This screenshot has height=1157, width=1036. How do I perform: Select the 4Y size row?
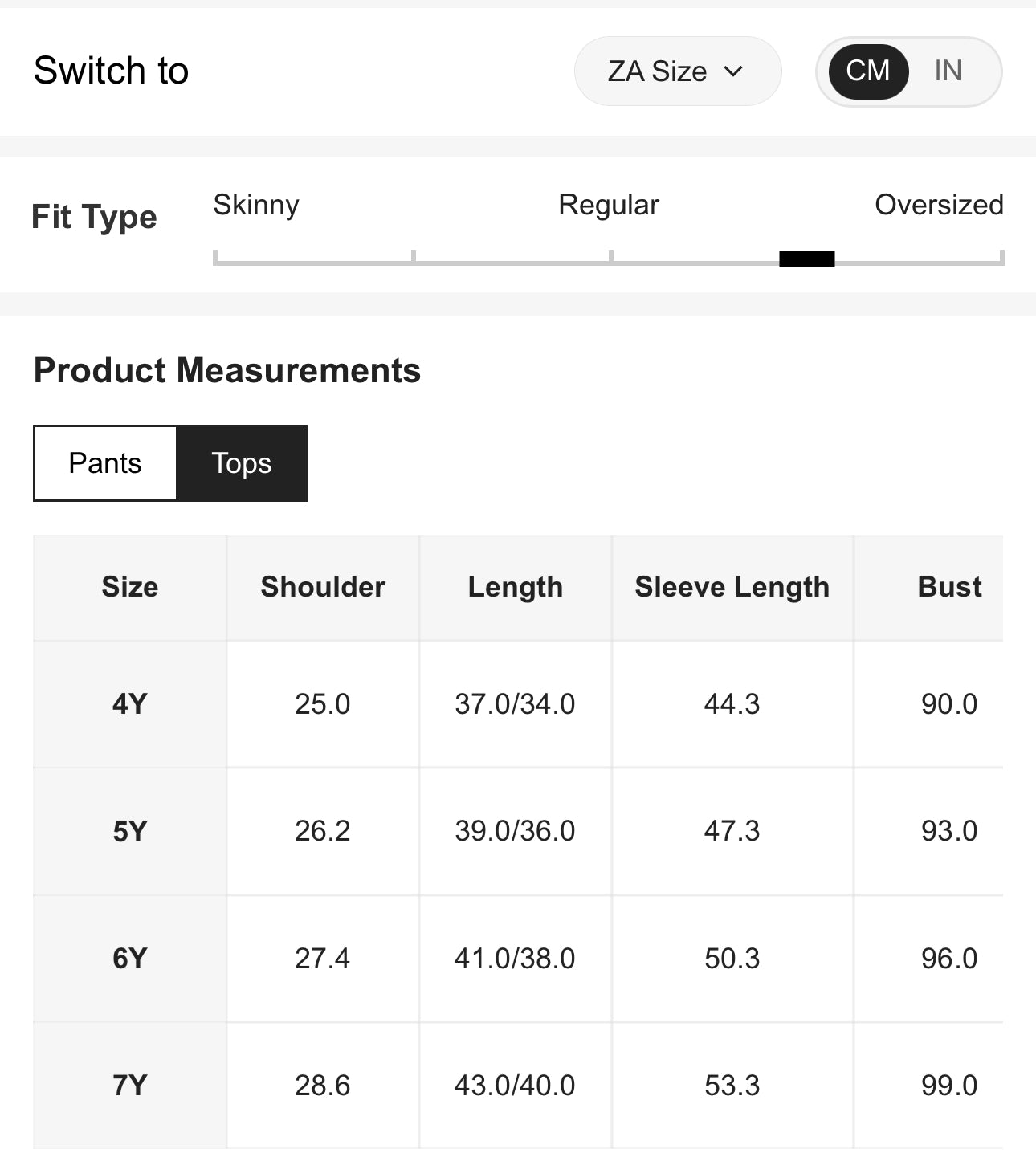point(130,704)
